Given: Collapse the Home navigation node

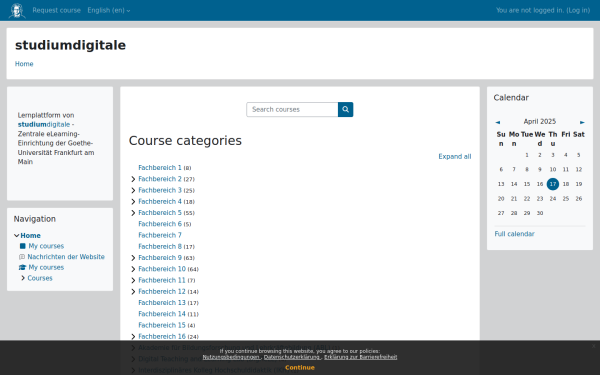Looking at the screenshot, I should tap(16, 236).
